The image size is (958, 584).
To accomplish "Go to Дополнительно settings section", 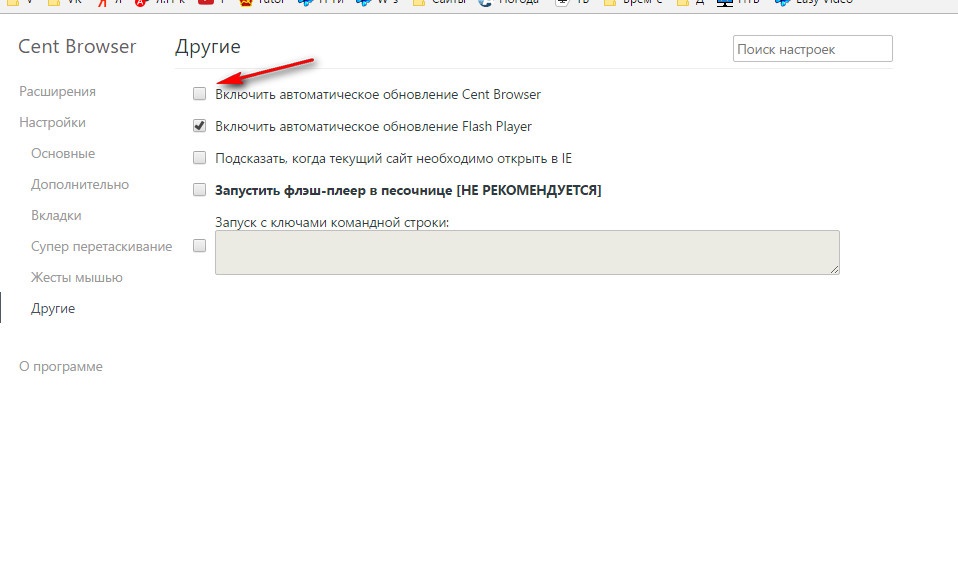I will [x=80, y=184].
